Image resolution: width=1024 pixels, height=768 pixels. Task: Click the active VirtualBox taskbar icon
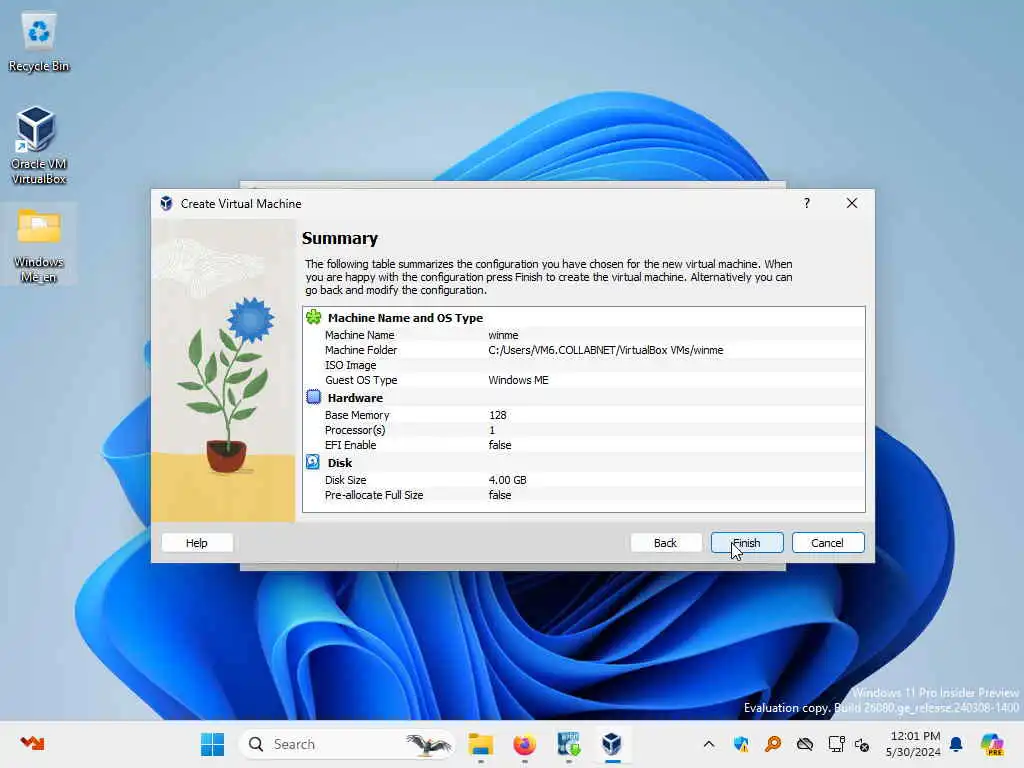612,744
